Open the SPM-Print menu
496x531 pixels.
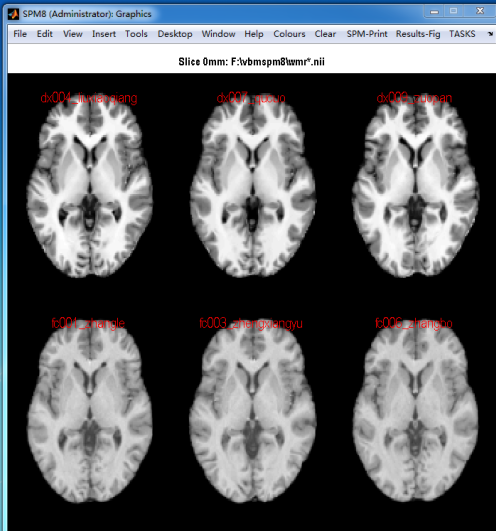coord(367,34)
